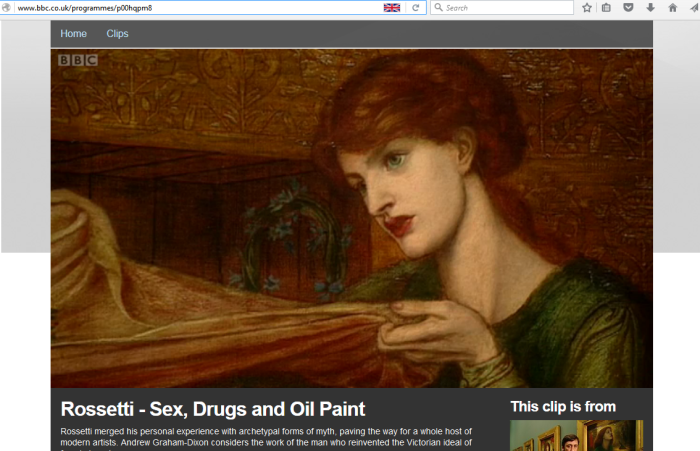Click the description starting 'Rossetti merged his personal'

(x=266, y=440)
